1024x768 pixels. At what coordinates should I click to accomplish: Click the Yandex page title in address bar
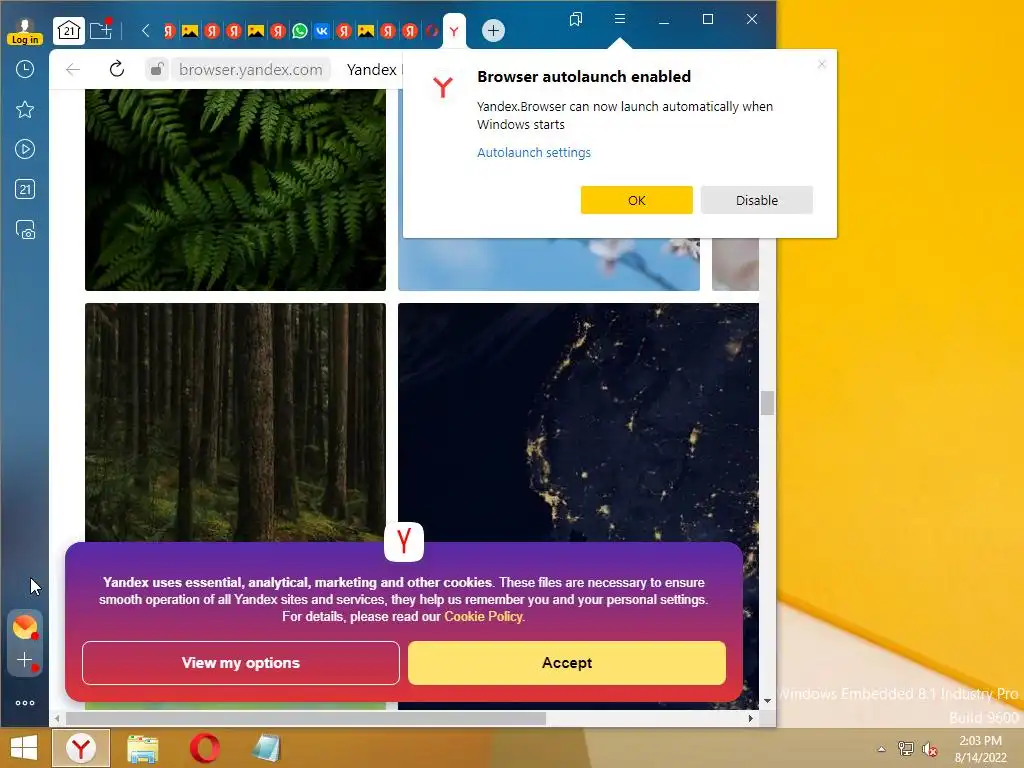tap(372, 69)
